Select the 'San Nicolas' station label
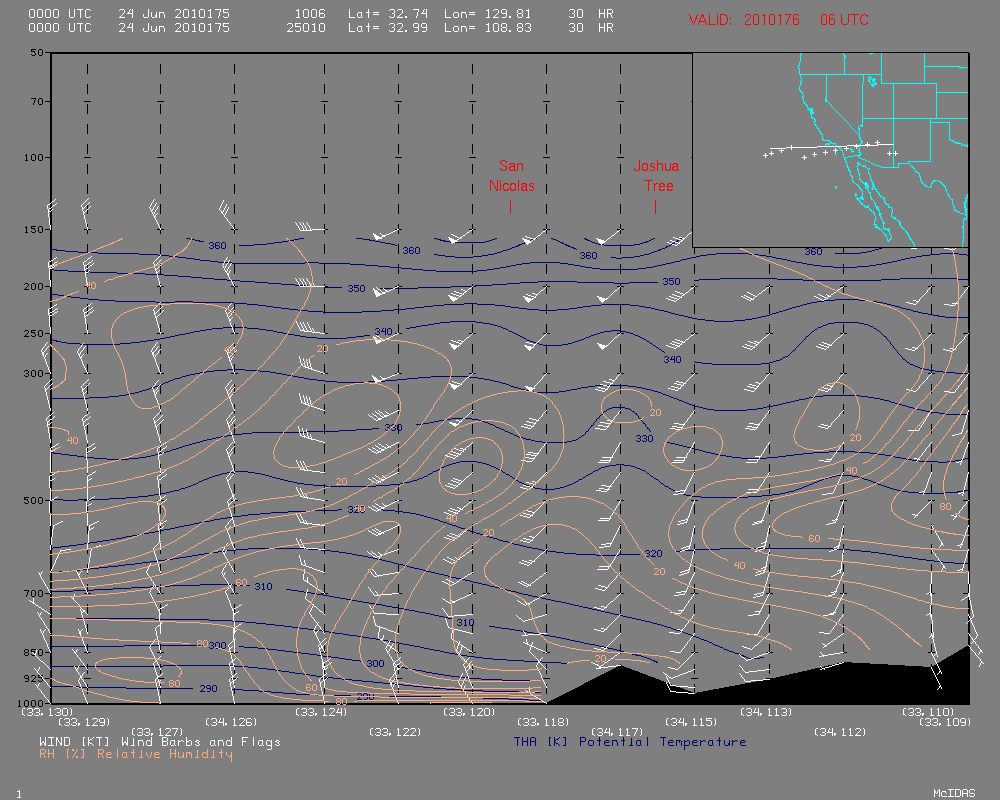The width and height of the screenshot is (1000, 800). pyautogui.click(x=511, y=176)
